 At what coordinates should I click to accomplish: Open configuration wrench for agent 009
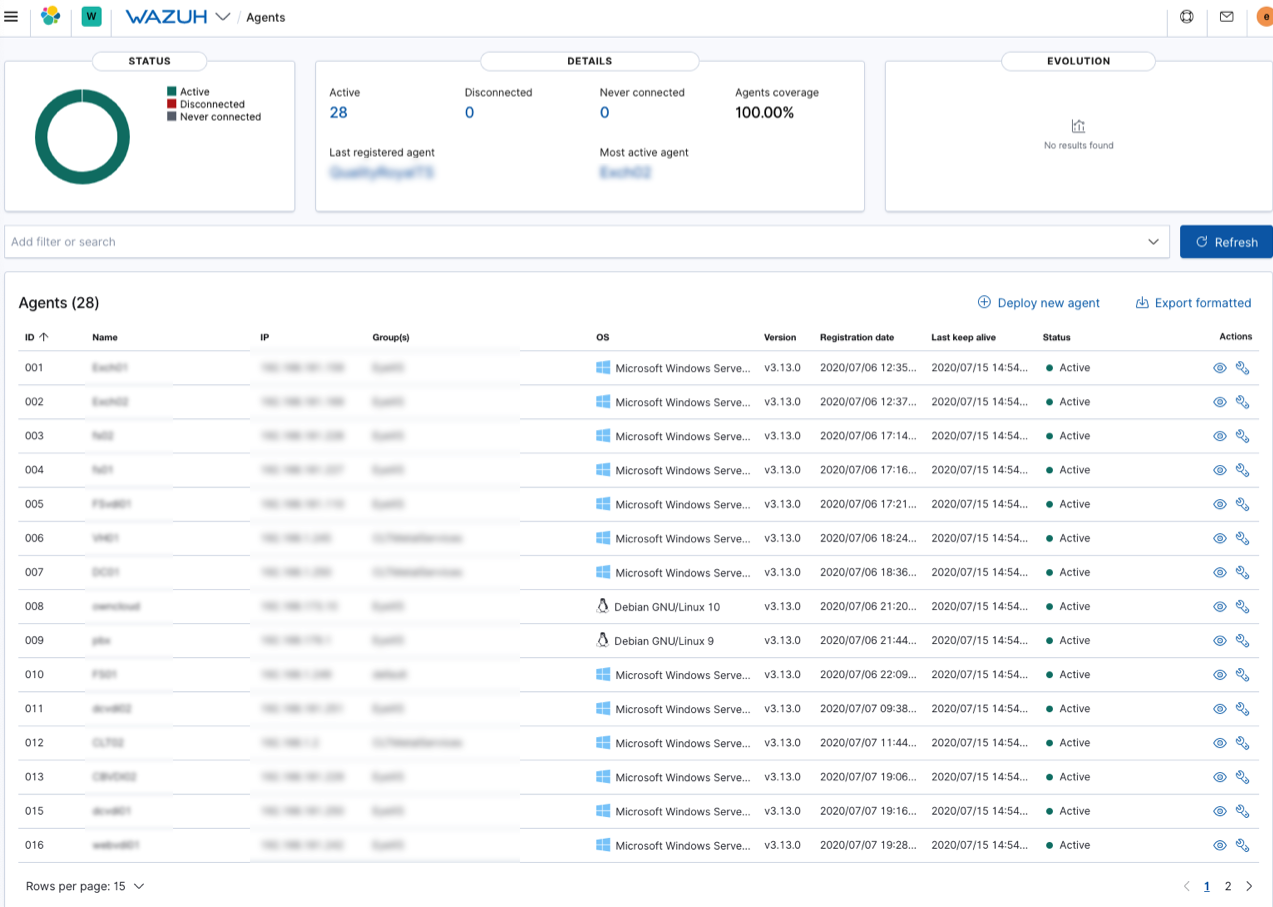tap(1242, 641)
